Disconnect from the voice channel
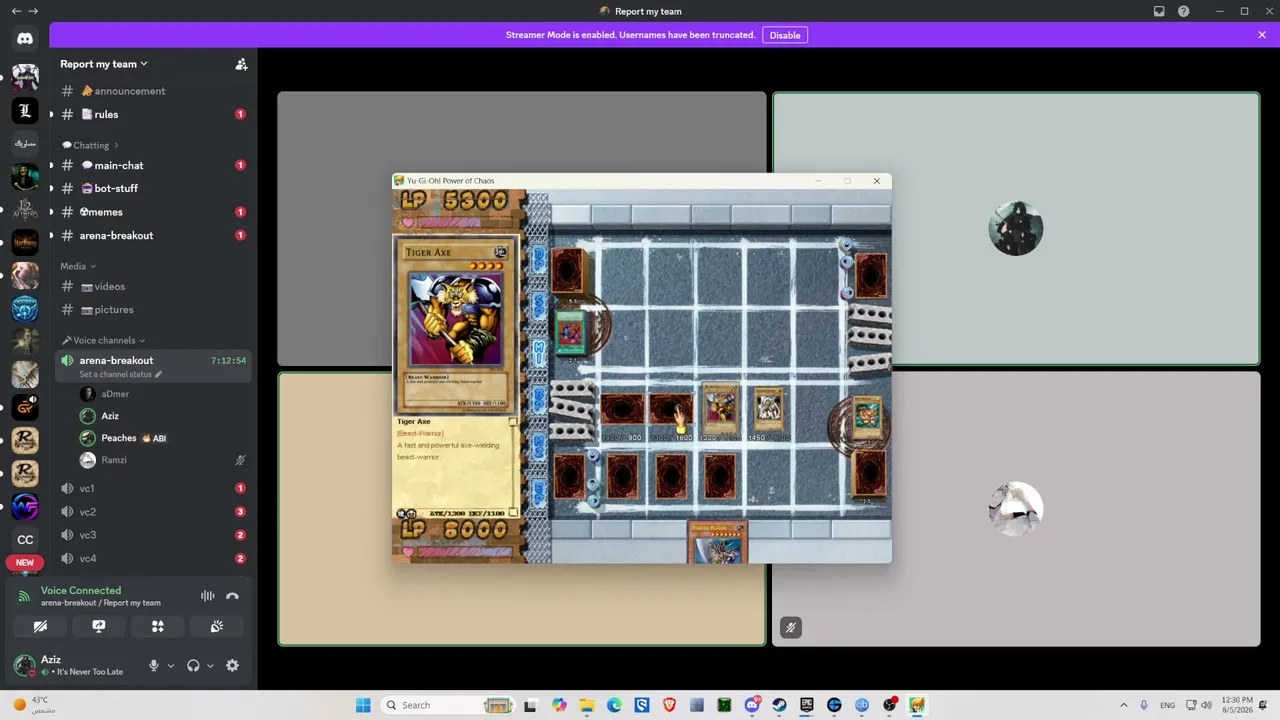The image size is (1280, 720). pyautogui.click(x=232, y=596)
